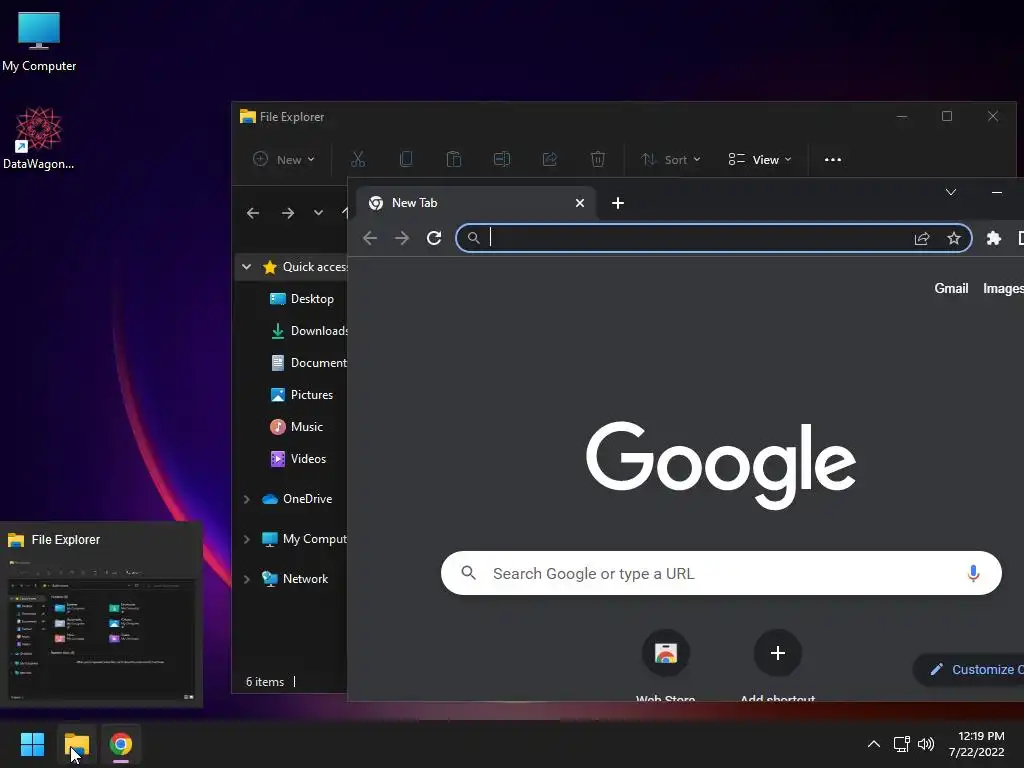Screen dimensions: 1024x768
Task: Open the volume tray icon
Action: [926, 744]
